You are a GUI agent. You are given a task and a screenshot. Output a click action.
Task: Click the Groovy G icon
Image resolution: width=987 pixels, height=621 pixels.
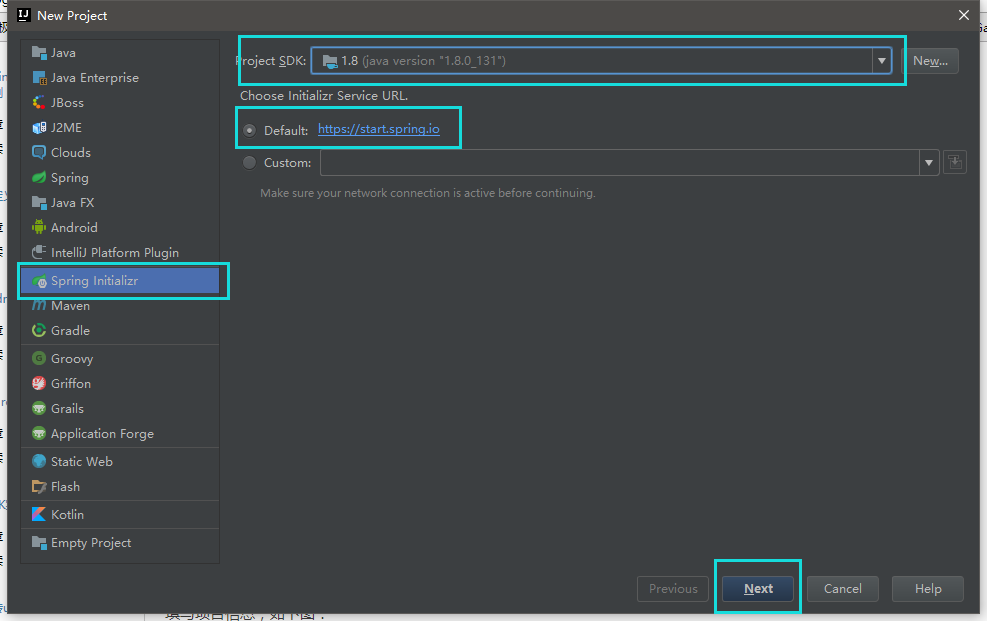[x=39, y=359]
